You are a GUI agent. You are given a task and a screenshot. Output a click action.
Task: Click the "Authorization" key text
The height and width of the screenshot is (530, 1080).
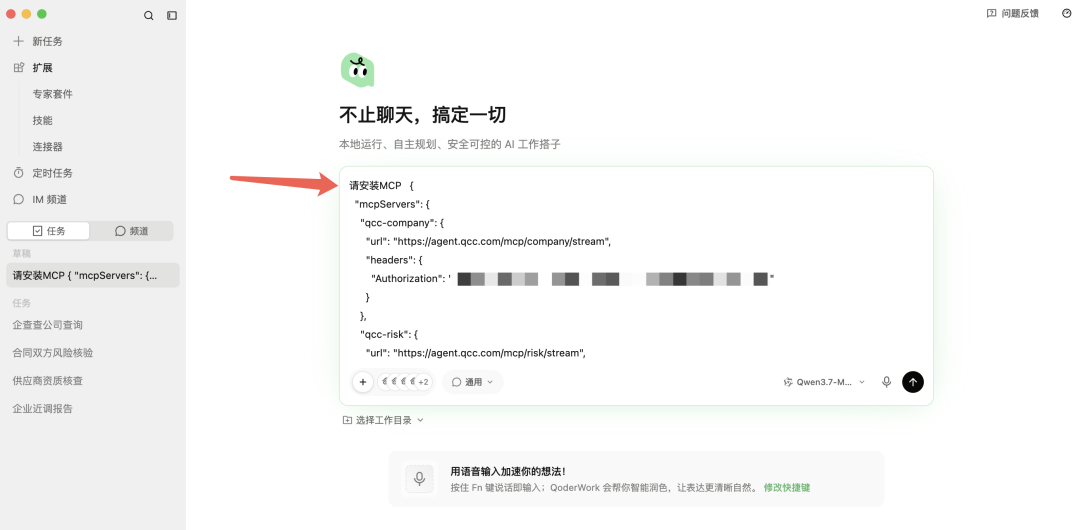[406, 278]
